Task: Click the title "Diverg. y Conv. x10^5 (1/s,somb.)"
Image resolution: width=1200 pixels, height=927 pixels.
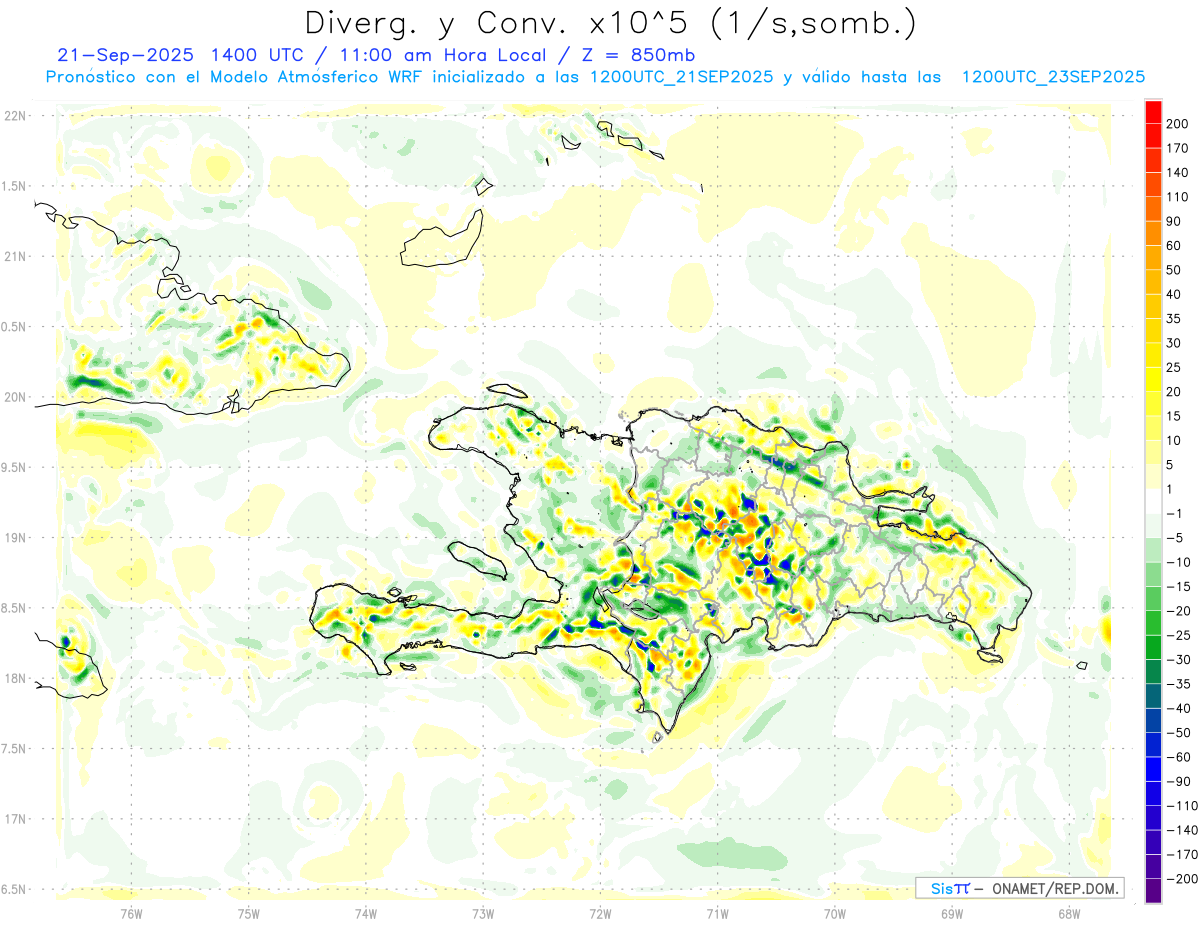Action: pos(609,23)
